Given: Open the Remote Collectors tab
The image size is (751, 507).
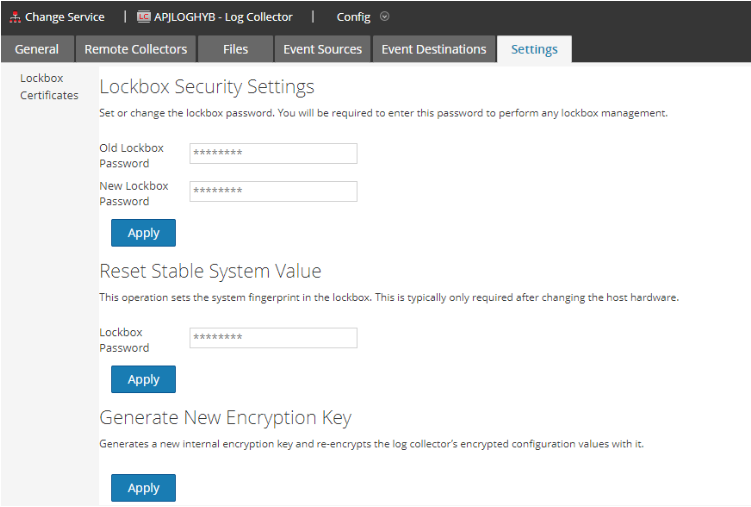Looking at the screenshot, I should click(135, 49).
